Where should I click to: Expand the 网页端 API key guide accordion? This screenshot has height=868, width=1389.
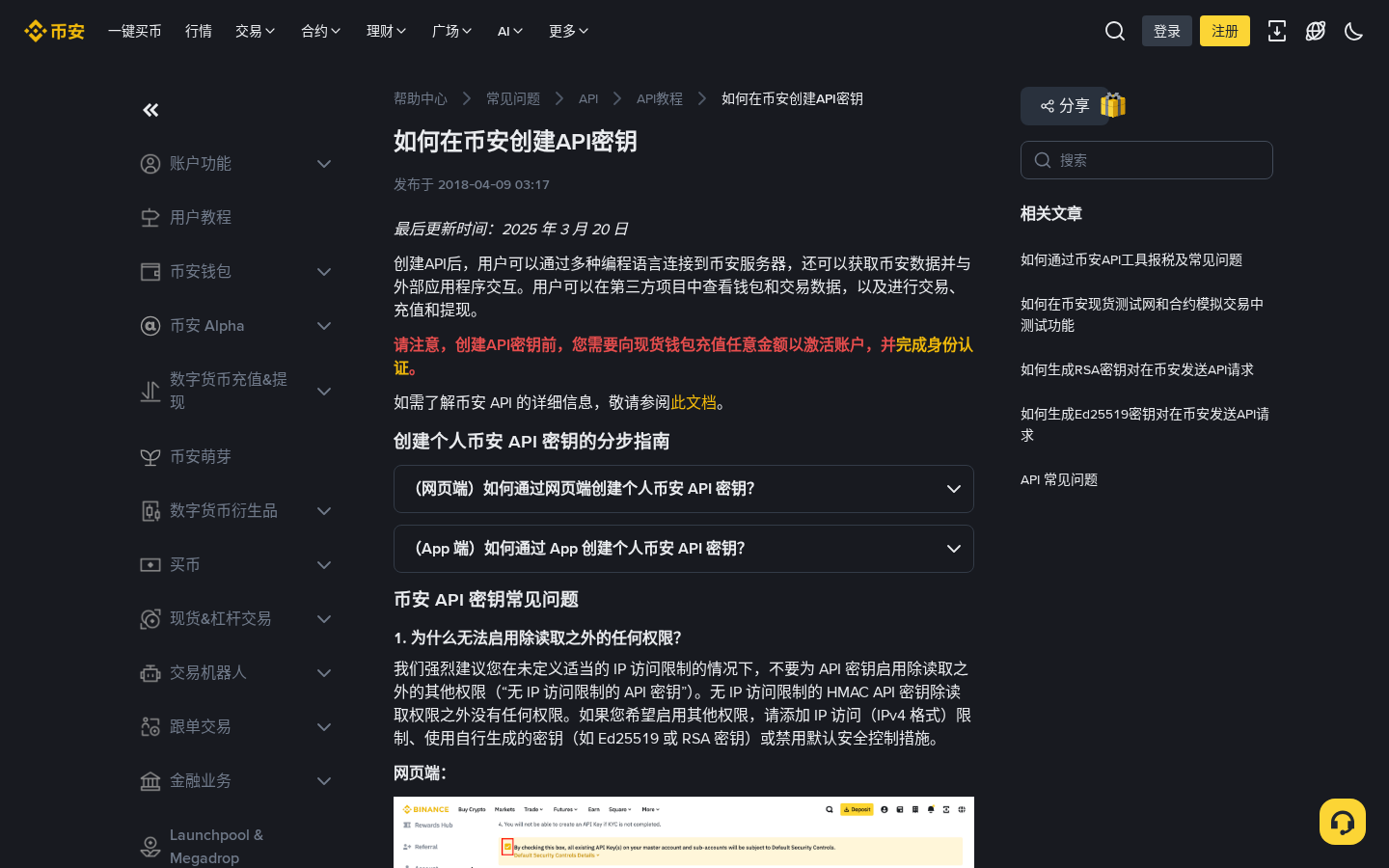(x=684, y=489)
